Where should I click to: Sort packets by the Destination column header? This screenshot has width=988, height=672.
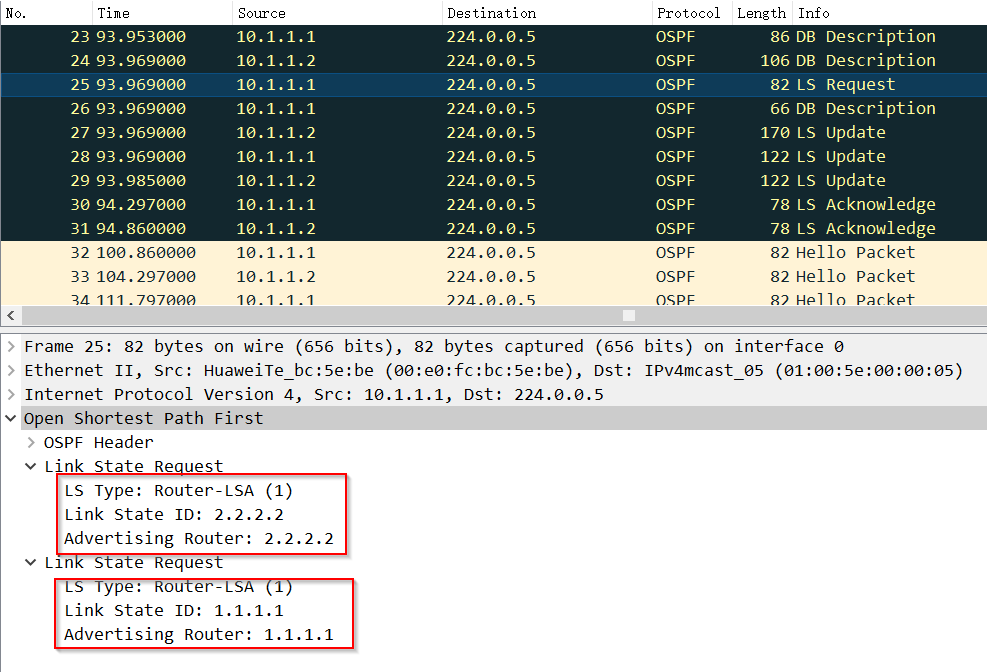[547, 13]
